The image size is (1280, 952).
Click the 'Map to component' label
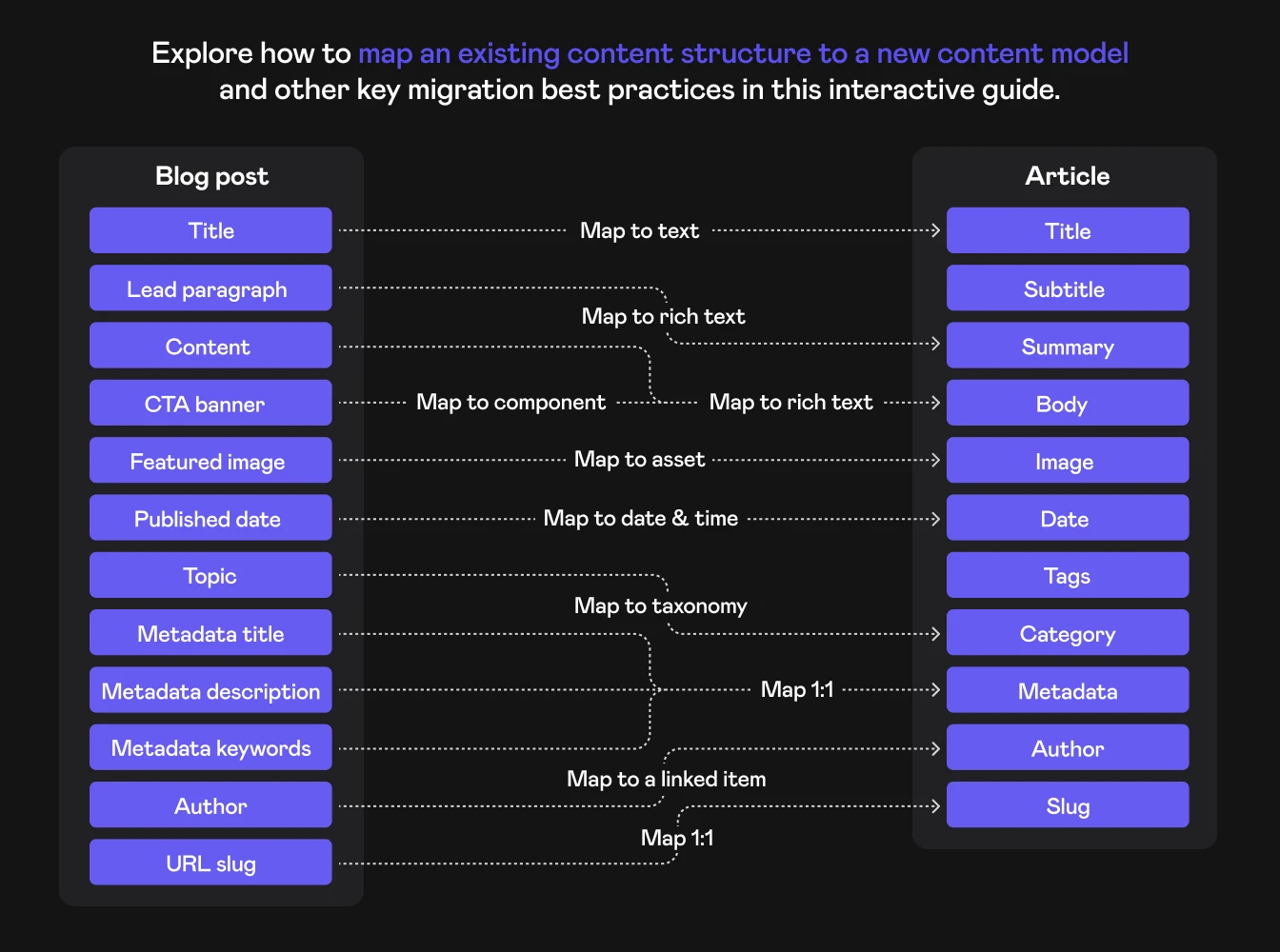point(510,403)
